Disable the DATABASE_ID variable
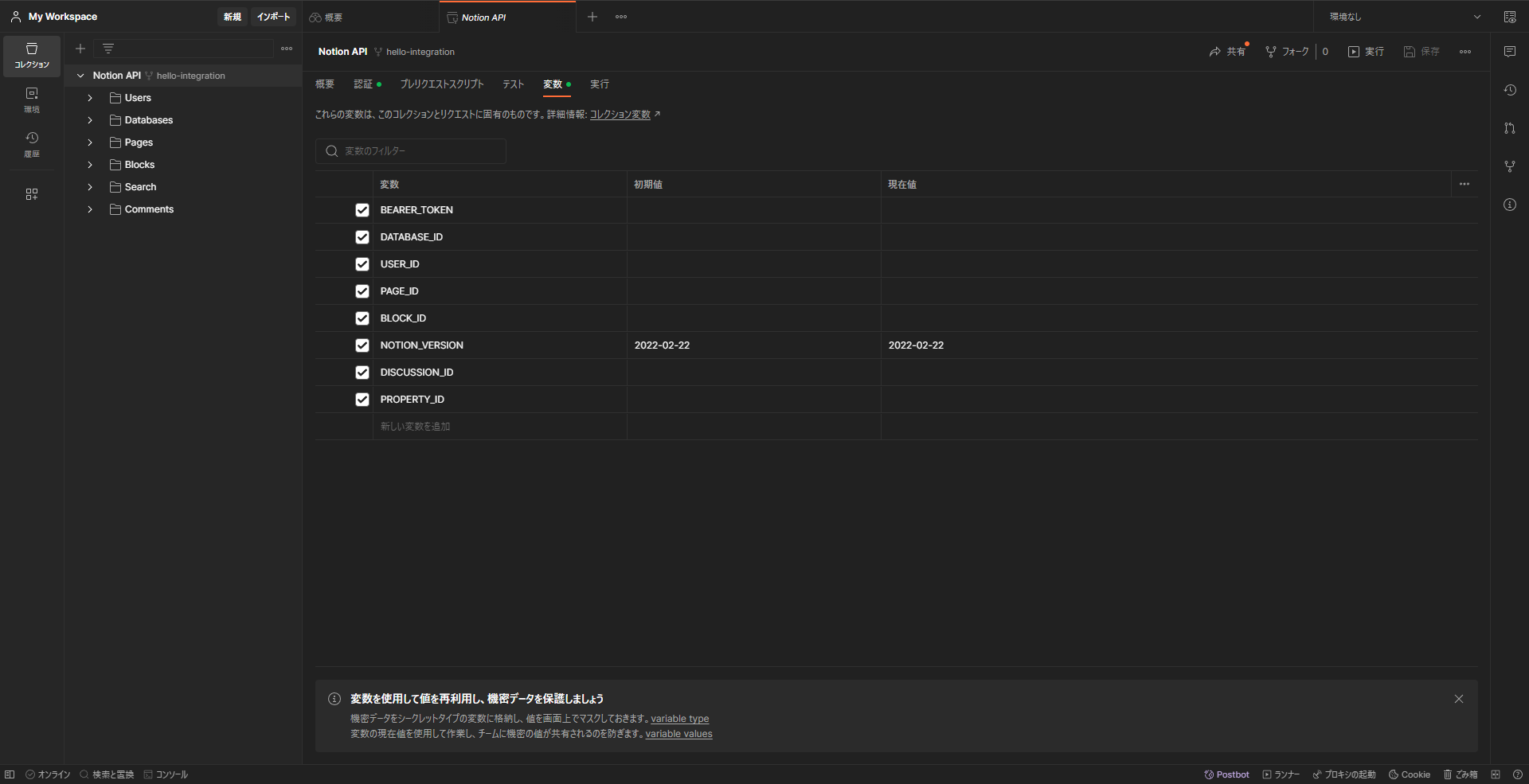Viewport: 1529px width, 784px height. [362, 236]
